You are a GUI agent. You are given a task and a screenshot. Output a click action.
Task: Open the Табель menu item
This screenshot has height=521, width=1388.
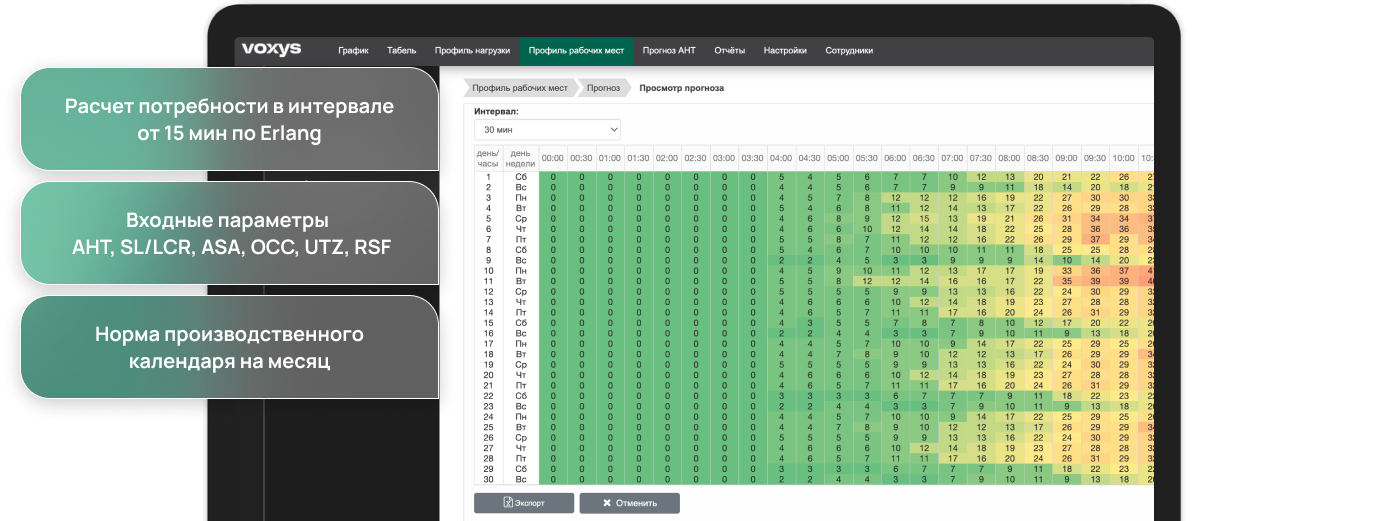(402, 50)
